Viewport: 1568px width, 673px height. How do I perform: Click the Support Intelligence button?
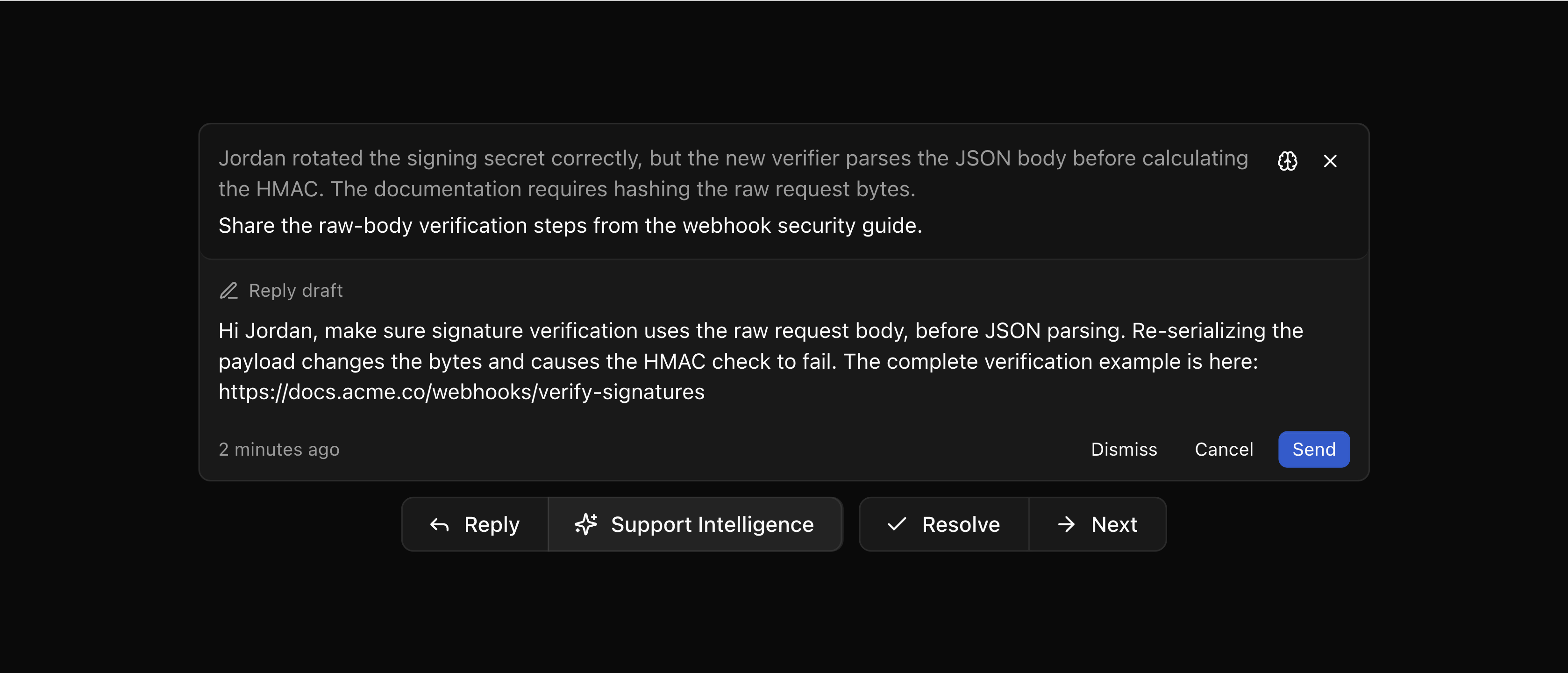[694, 524]
